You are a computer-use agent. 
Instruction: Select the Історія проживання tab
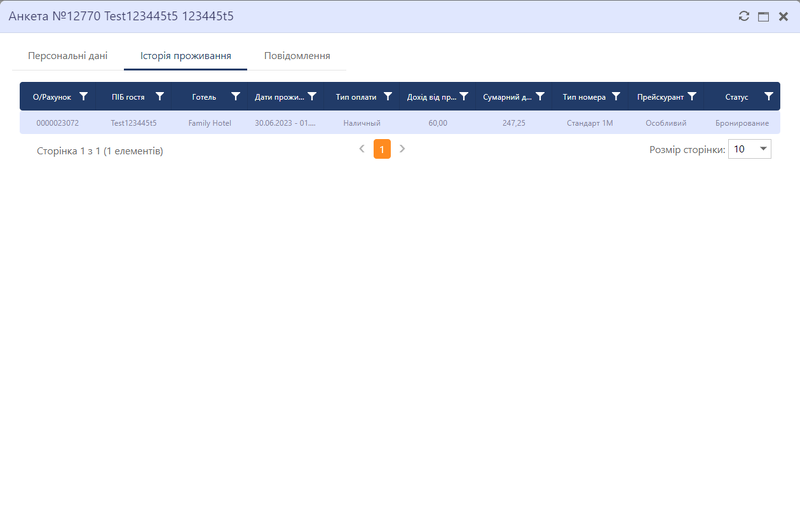[186, 56]
